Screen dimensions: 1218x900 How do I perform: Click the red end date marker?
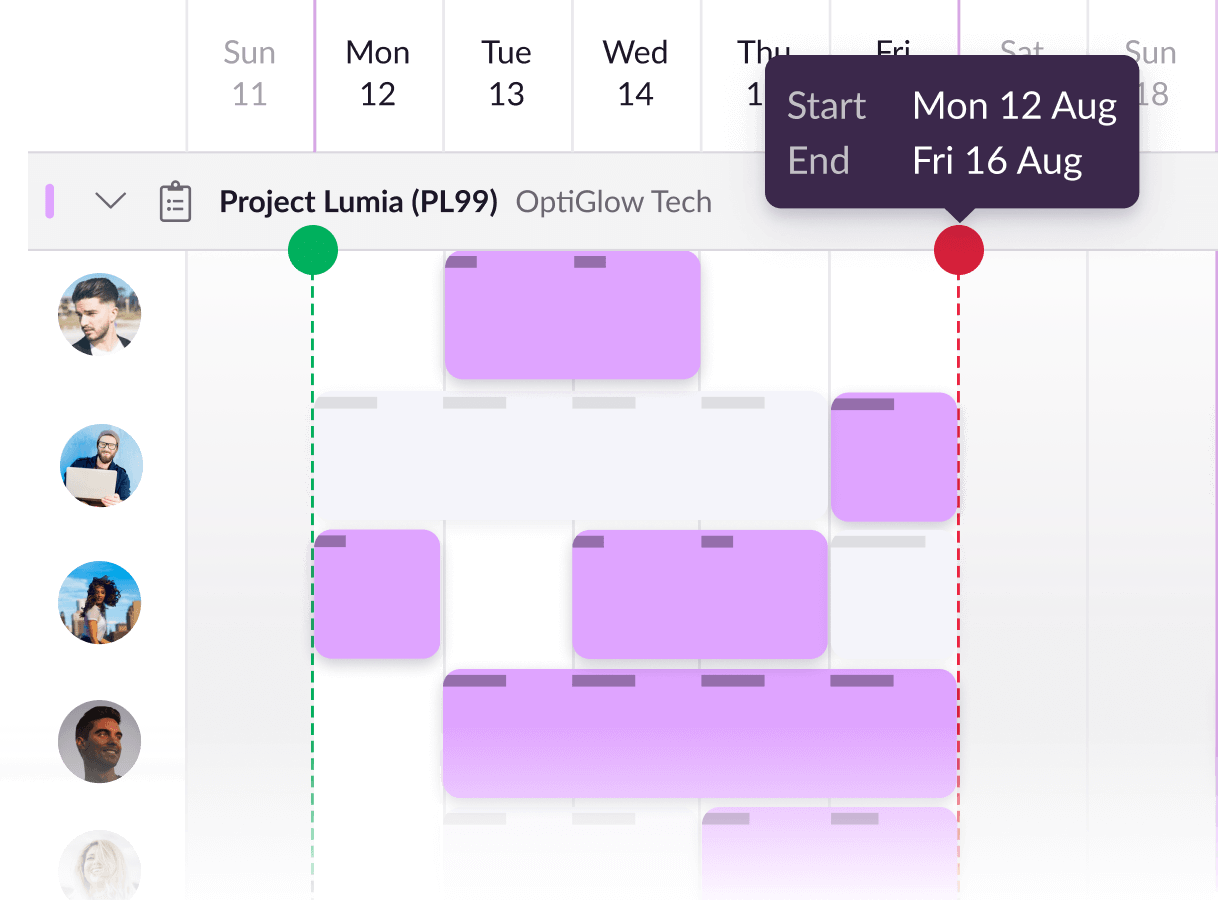pyautogui.click(x=958, y=250)
